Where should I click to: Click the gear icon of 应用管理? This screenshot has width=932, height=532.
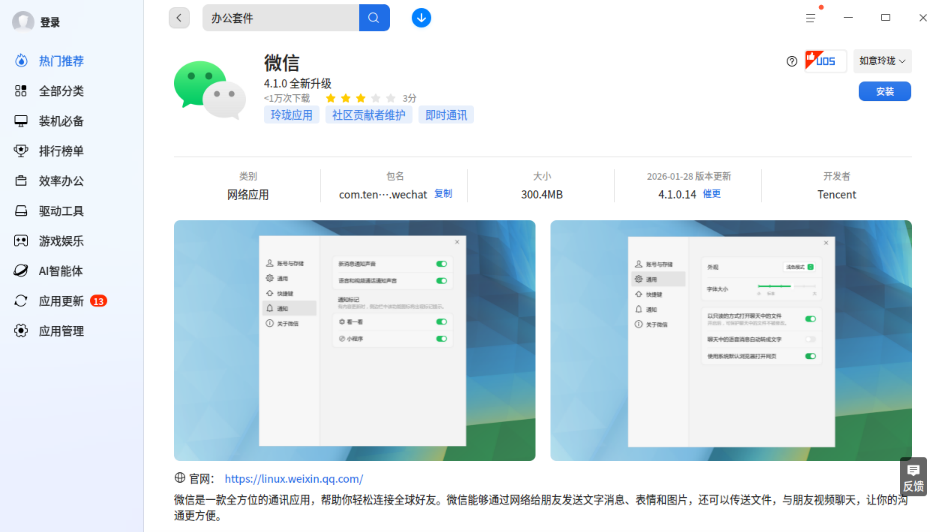pyautogui.click(x=21, y=331)
